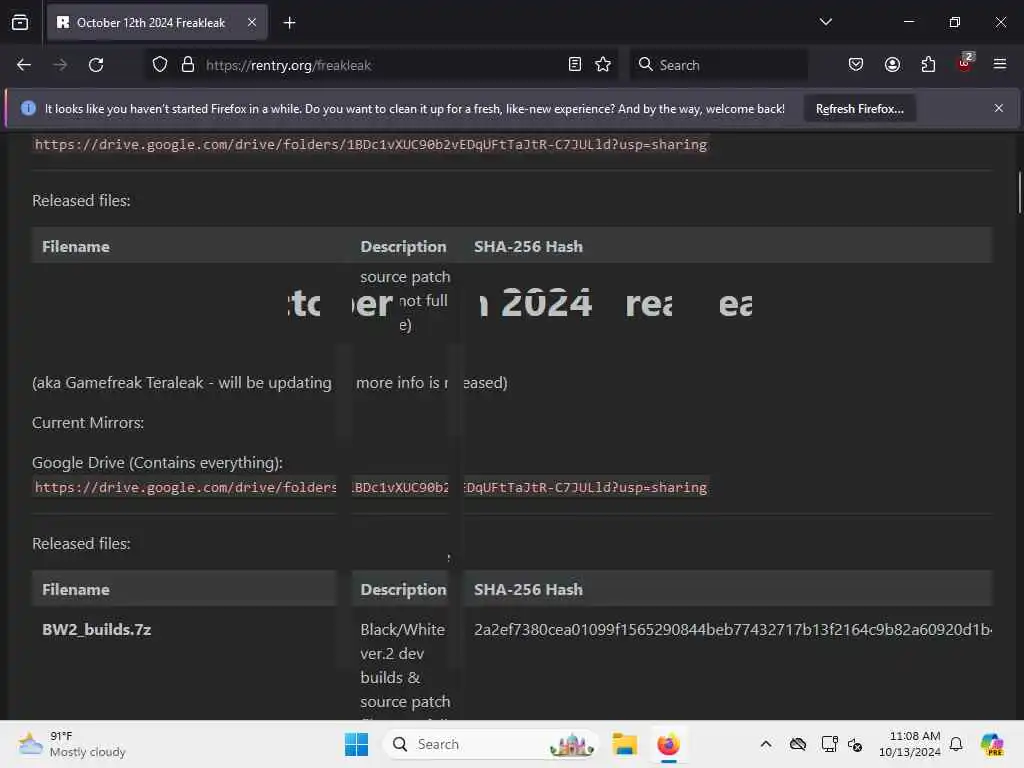The height and width of the screenshot is (768, 1024).
Task: Click the info icon in notification bar
Action: coord(28,108)
